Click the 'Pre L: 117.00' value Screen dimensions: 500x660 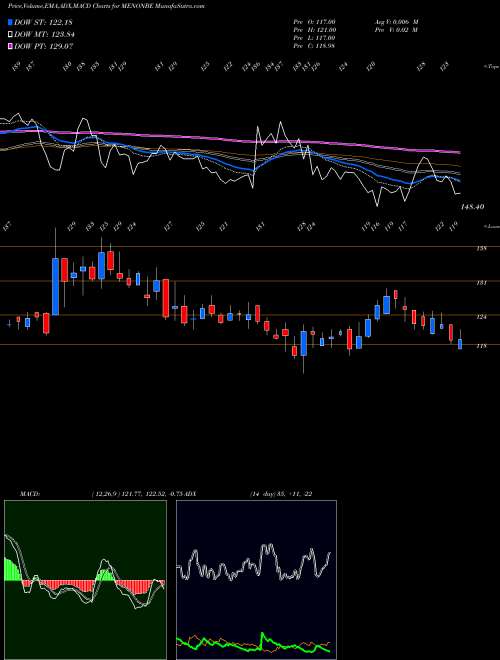(314, 38)
